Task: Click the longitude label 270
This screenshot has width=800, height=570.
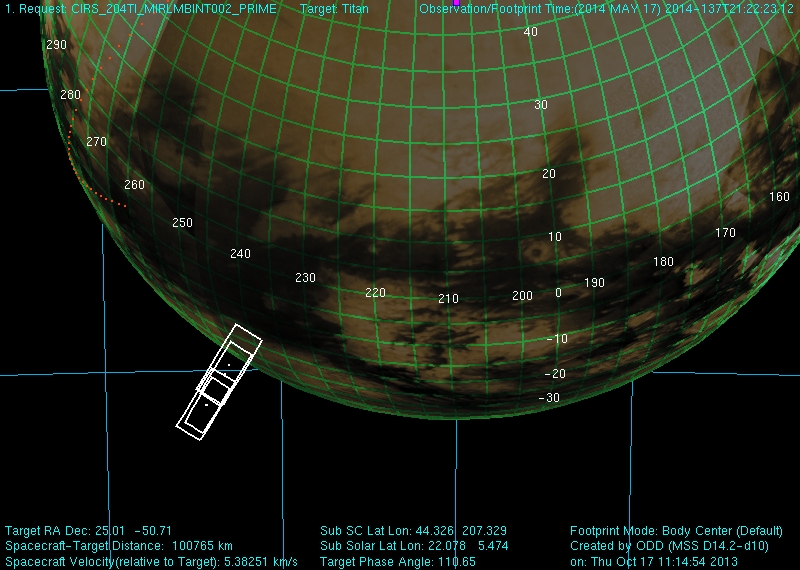Action: 96,142
